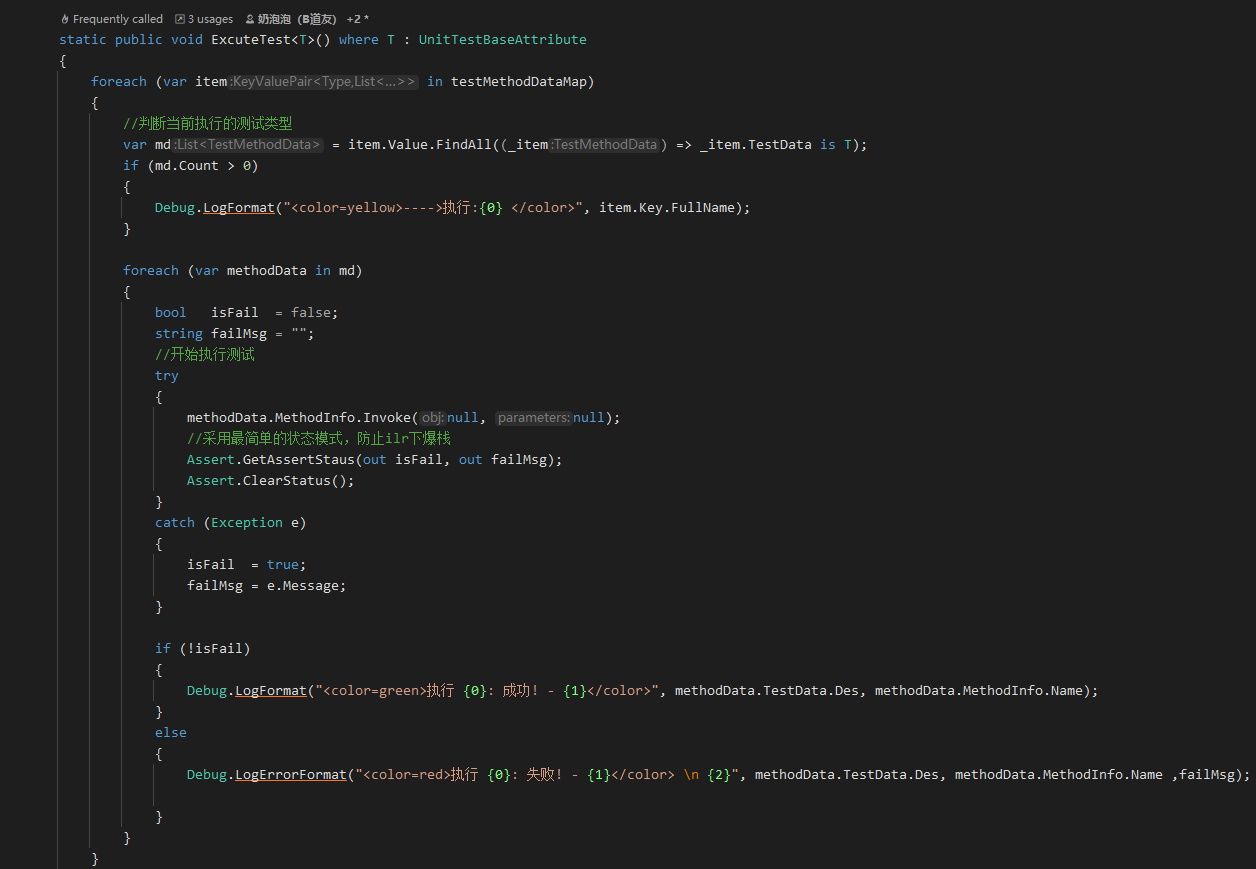The image size is (1256, 869).
Task: Click the "parameters:" parameter name hint
Action: pyautogui.click(x=534, y=417)
